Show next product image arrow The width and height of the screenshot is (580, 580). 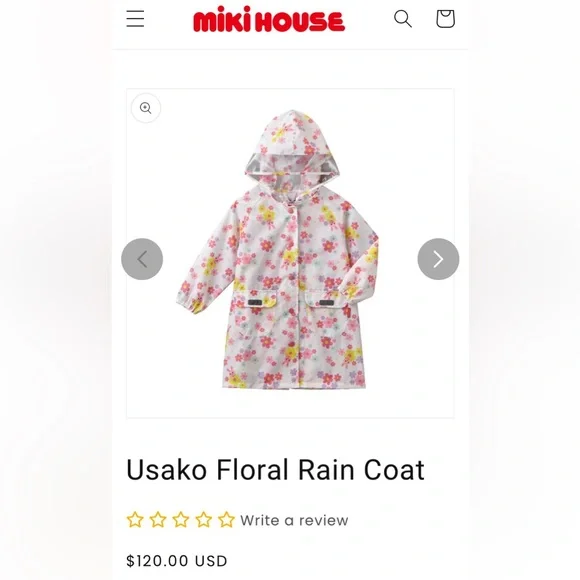[438, 259]
